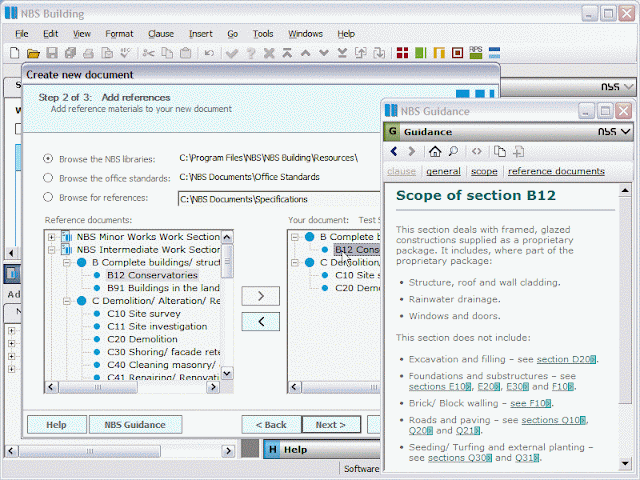The width and height of the screenshot is (640, 480).
Task: Click the Undo arrow icon
Action: (209, 53)
